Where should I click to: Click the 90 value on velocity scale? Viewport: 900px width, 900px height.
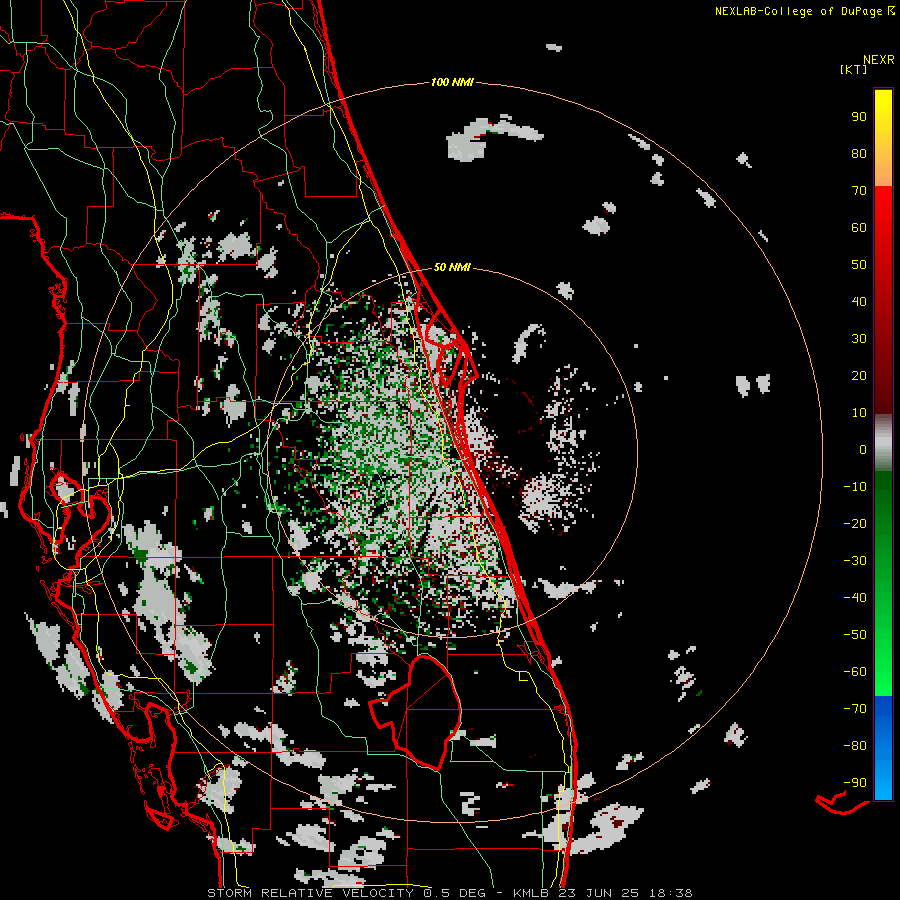(859, 117)
